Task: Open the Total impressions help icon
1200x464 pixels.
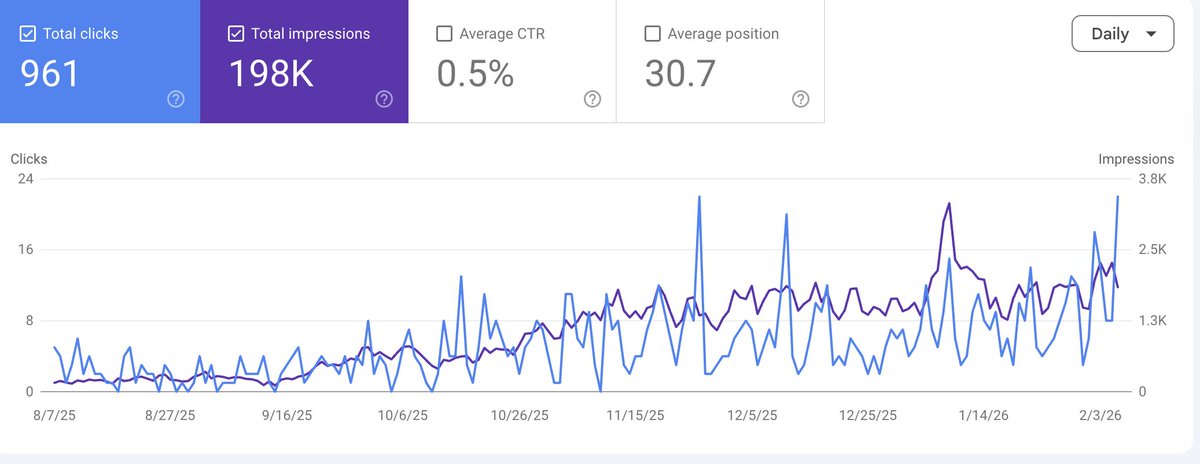Action: coord(384,99)
